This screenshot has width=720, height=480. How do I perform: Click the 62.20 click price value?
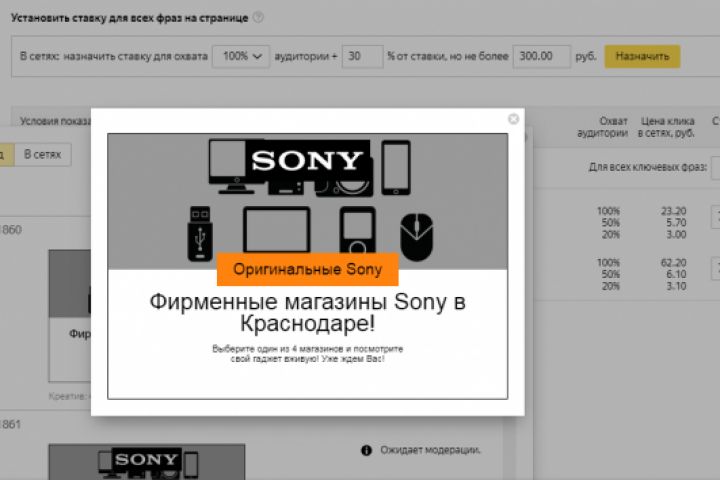673,262
